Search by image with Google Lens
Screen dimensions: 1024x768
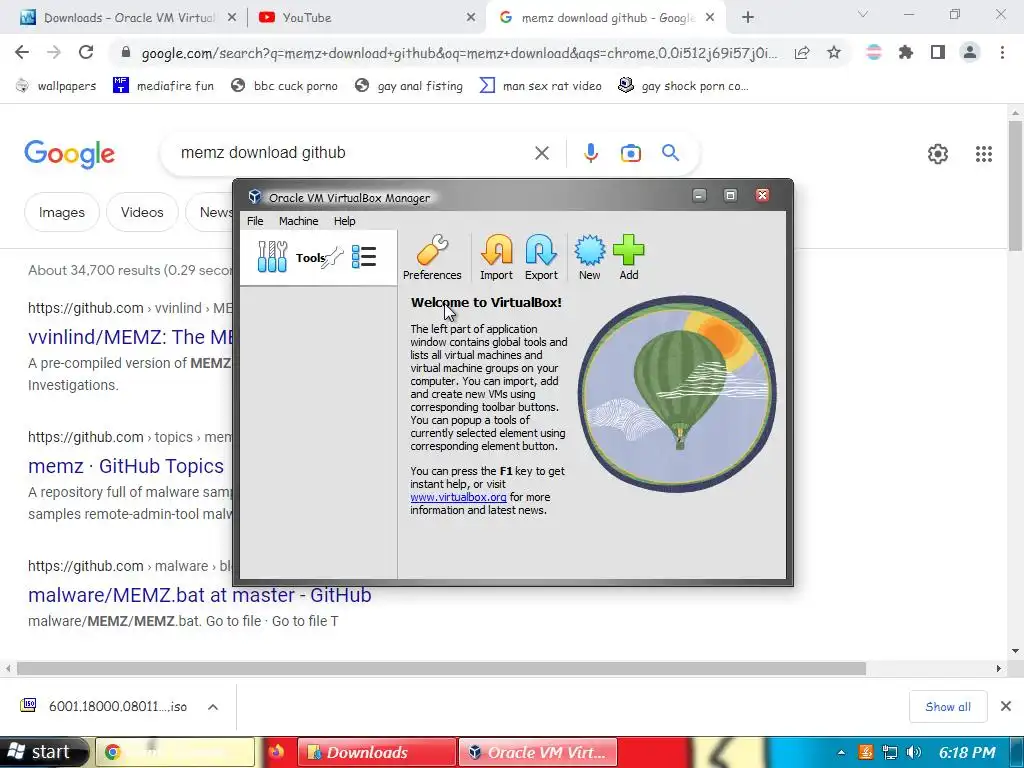click(630, 153)
